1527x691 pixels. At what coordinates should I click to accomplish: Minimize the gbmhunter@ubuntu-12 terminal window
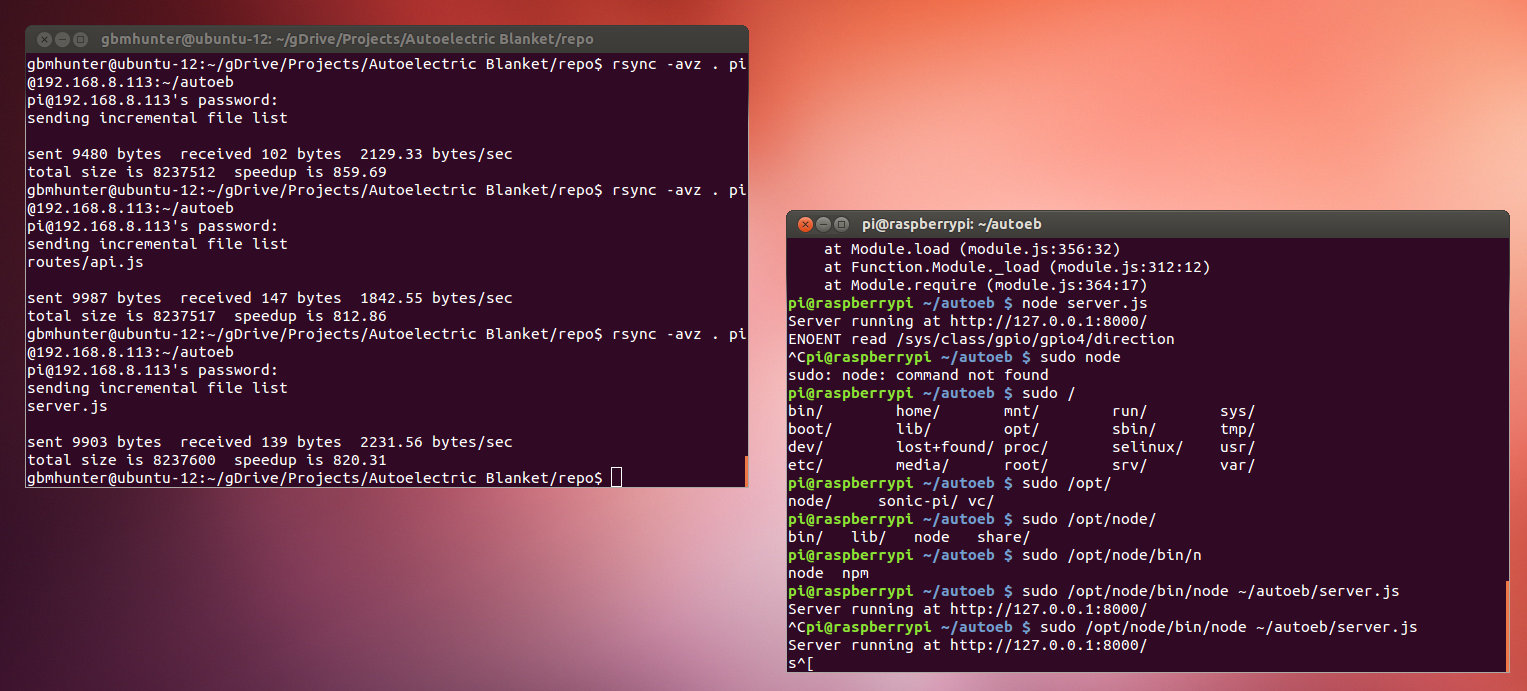pos(62,40)
